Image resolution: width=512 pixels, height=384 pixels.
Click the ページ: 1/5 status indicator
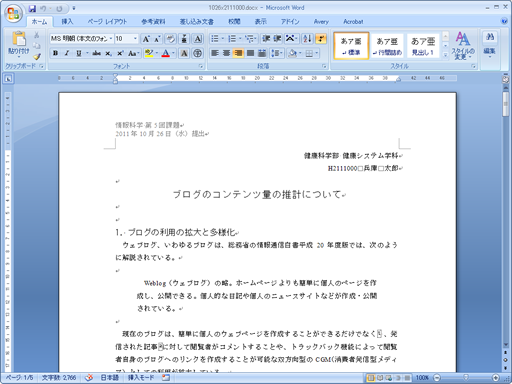coord(19,378)
